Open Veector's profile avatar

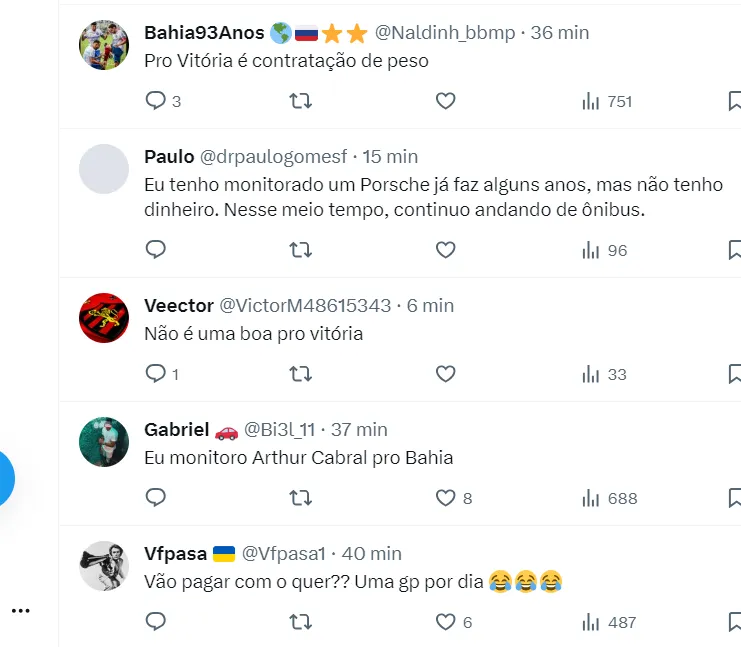tap(104, 318)
